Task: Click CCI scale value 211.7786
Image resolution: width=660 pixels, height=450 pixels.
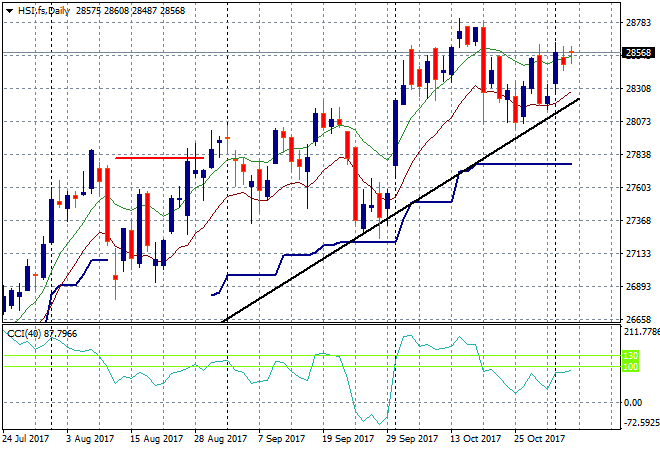Action: click(x=641, y=332)
